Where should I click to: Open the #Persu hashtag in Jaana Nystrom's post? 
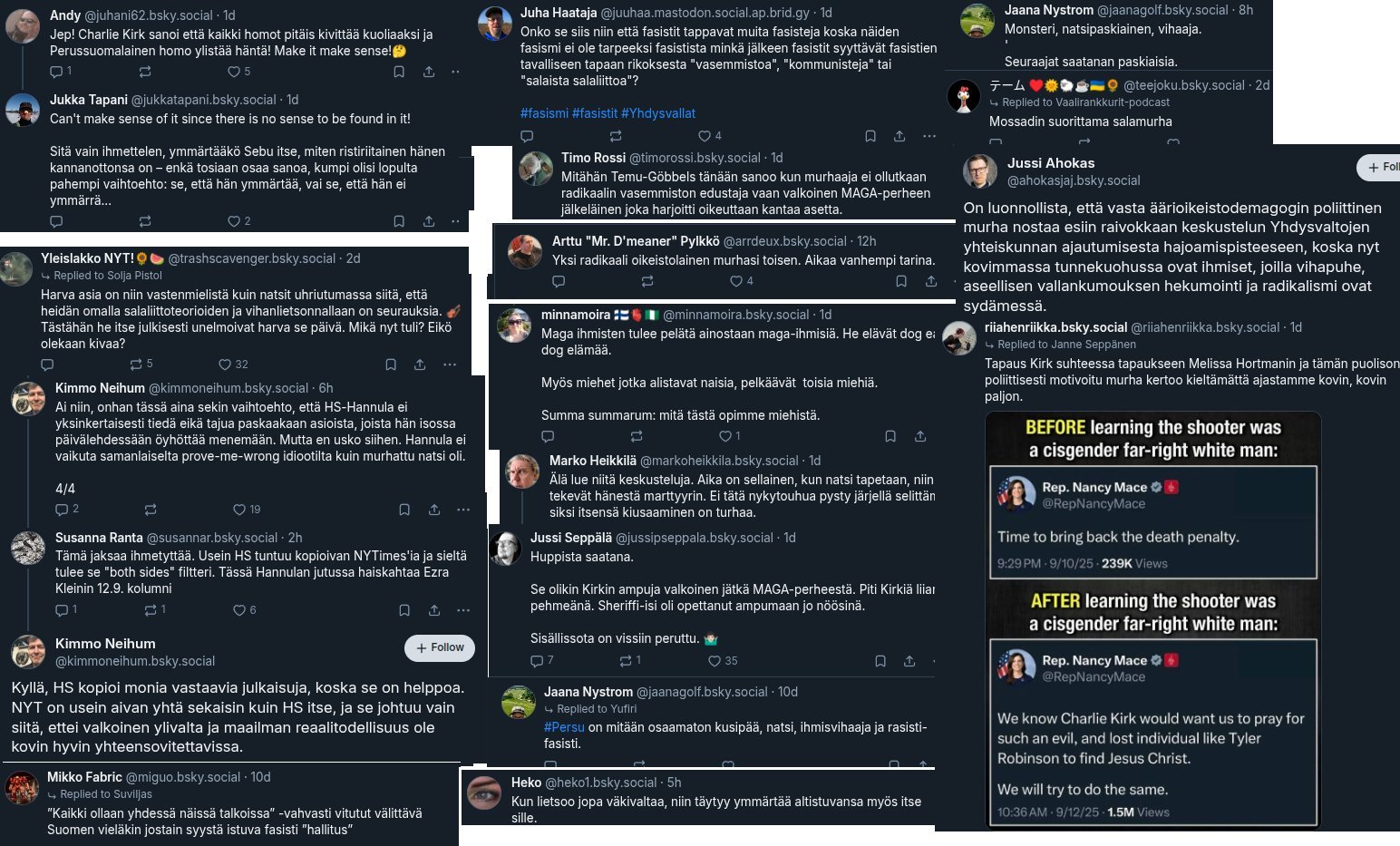tap(564, 727)
